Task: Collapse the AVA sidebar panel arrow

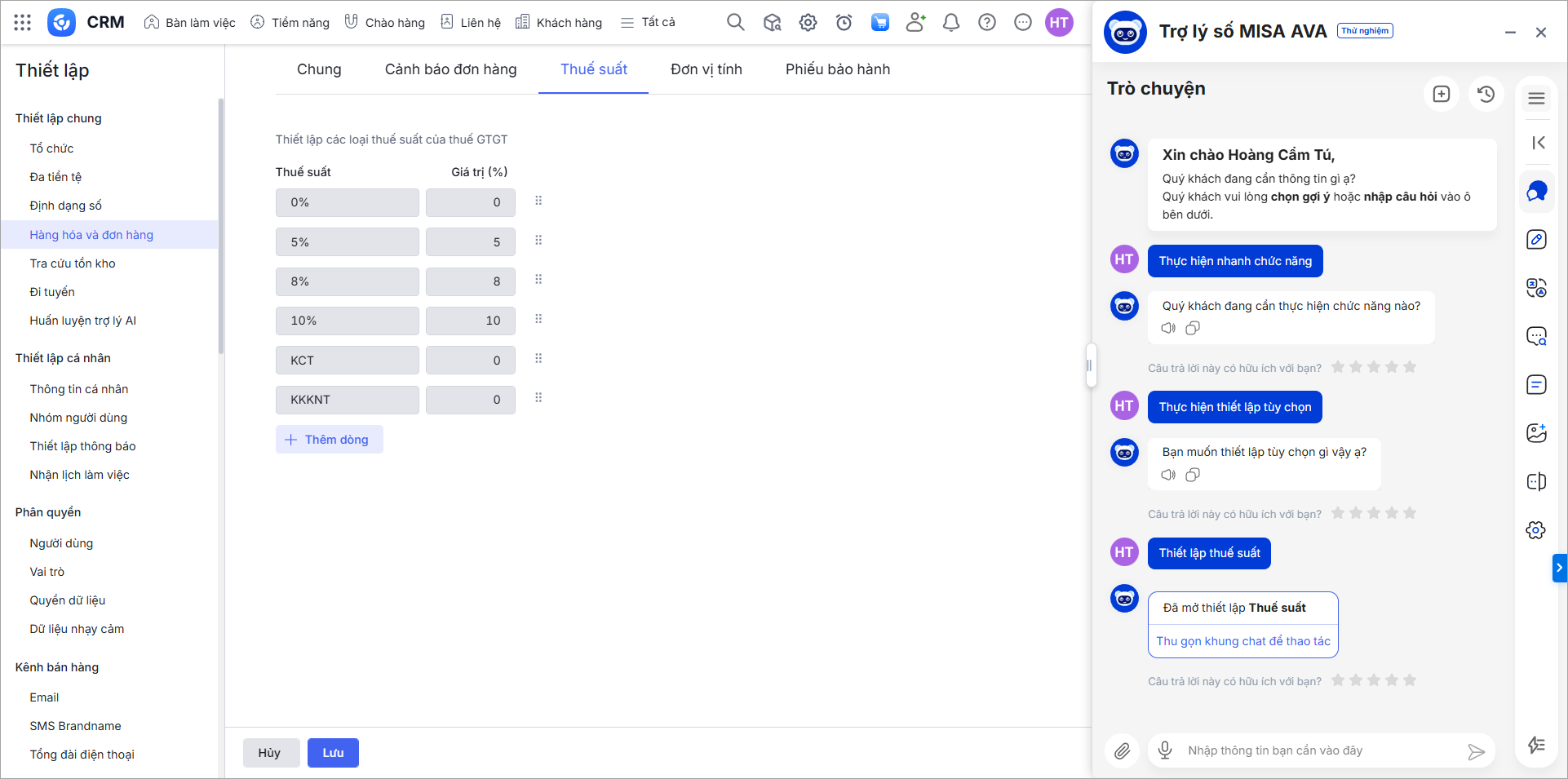Action: point(1538,143)
